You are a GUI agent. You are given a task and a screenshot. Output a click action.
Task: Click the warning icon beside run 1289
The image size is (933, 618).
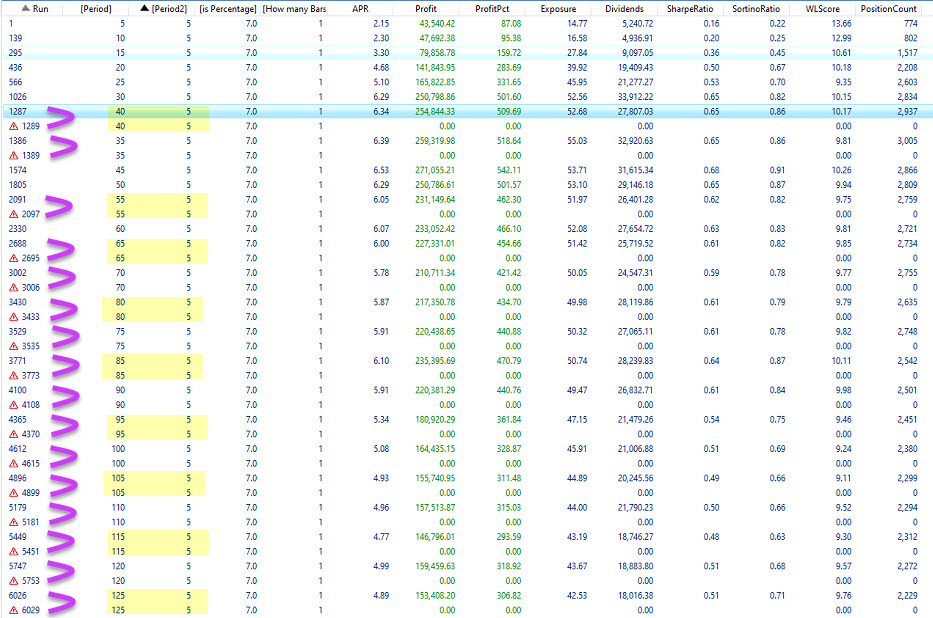pyautogui.click(x=11, y=127)
